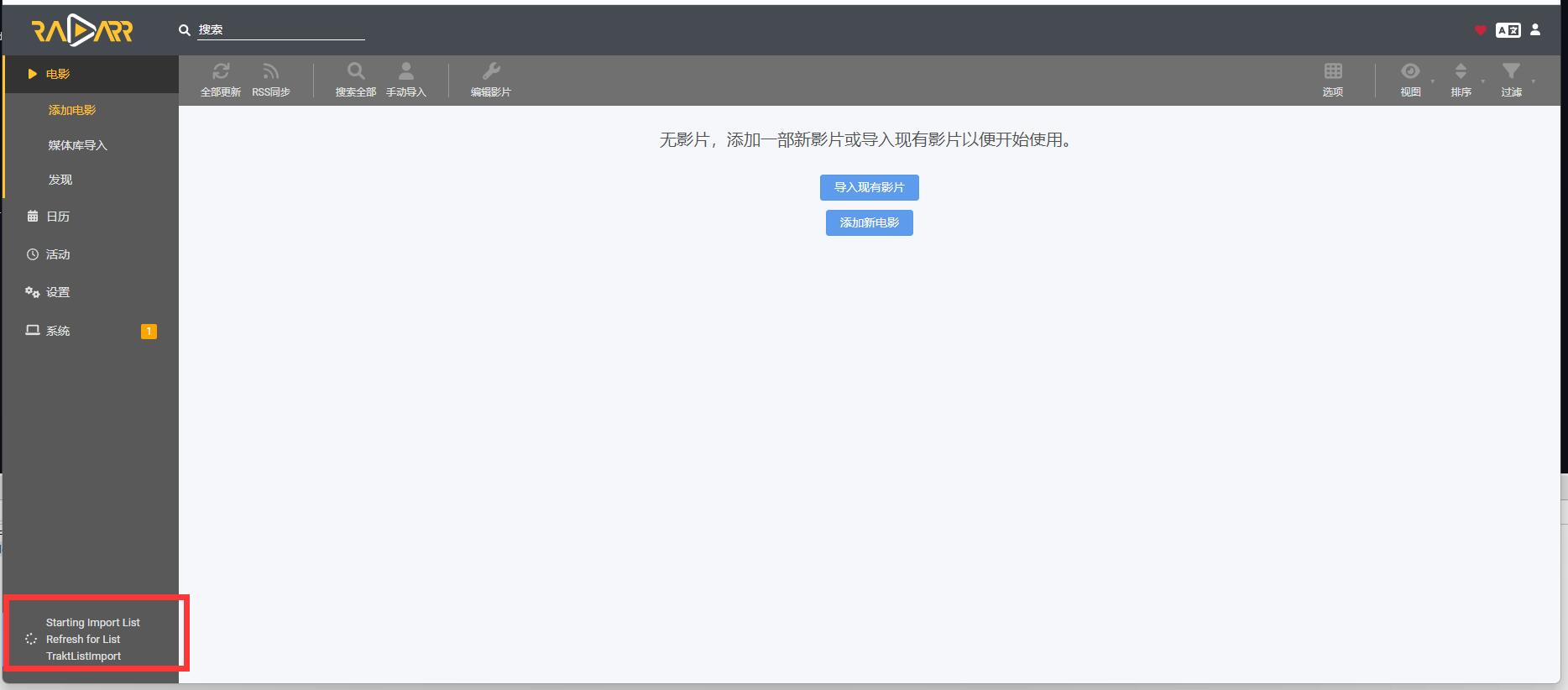Click the spinning loading indicator in sidebar

pos(31,639)
